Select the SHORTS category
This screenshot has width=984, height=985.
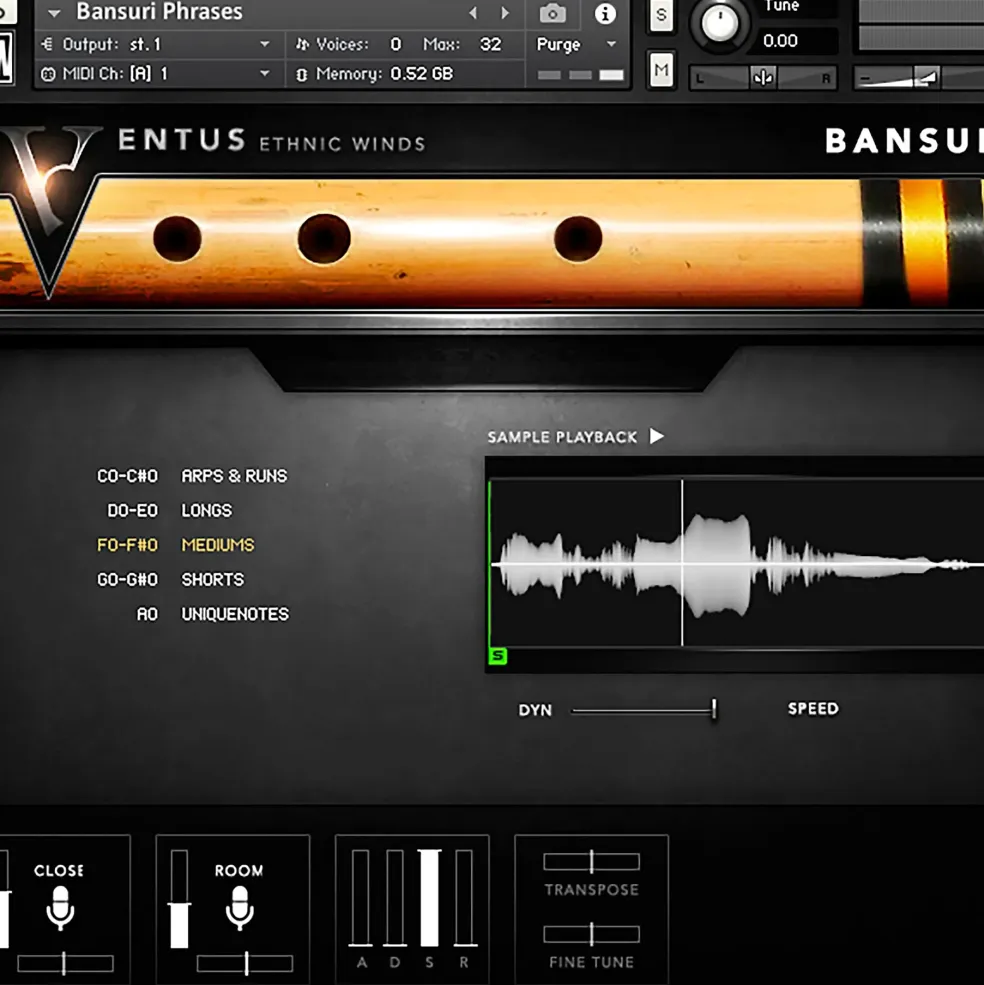coord(212,579)
